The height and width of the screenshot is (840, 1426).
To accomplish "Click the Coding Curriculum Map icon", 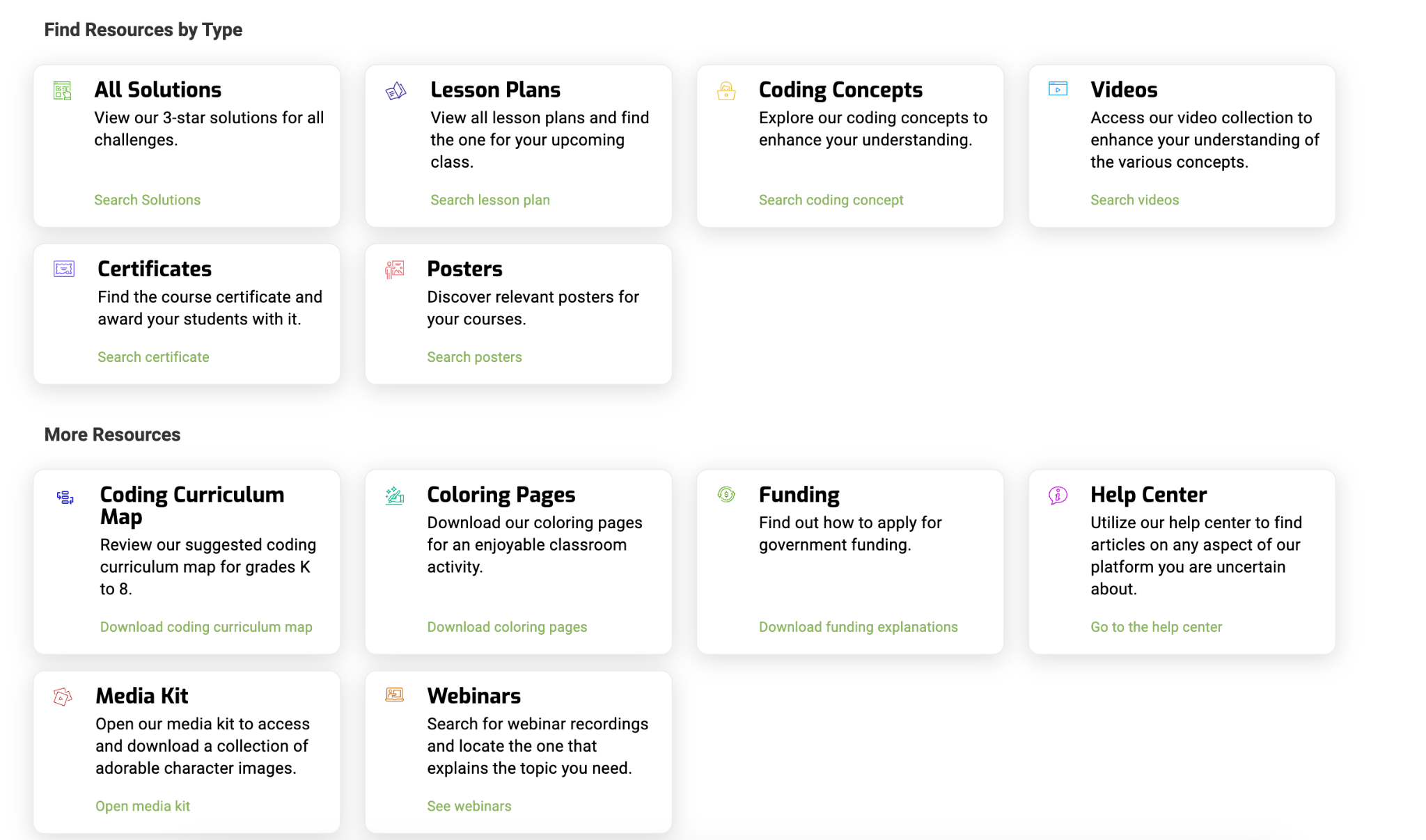I will (x=65, y=497).
